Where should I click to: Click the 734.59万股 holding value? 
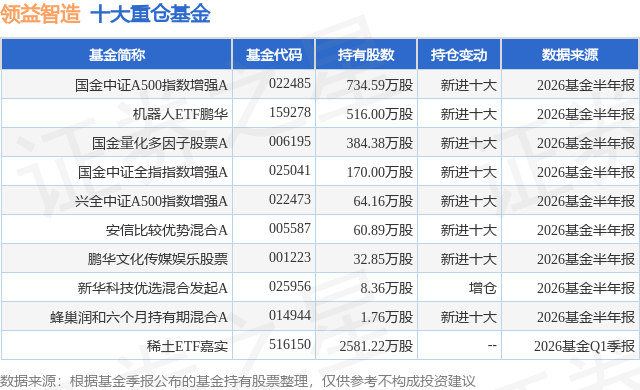tap(380, 85)
